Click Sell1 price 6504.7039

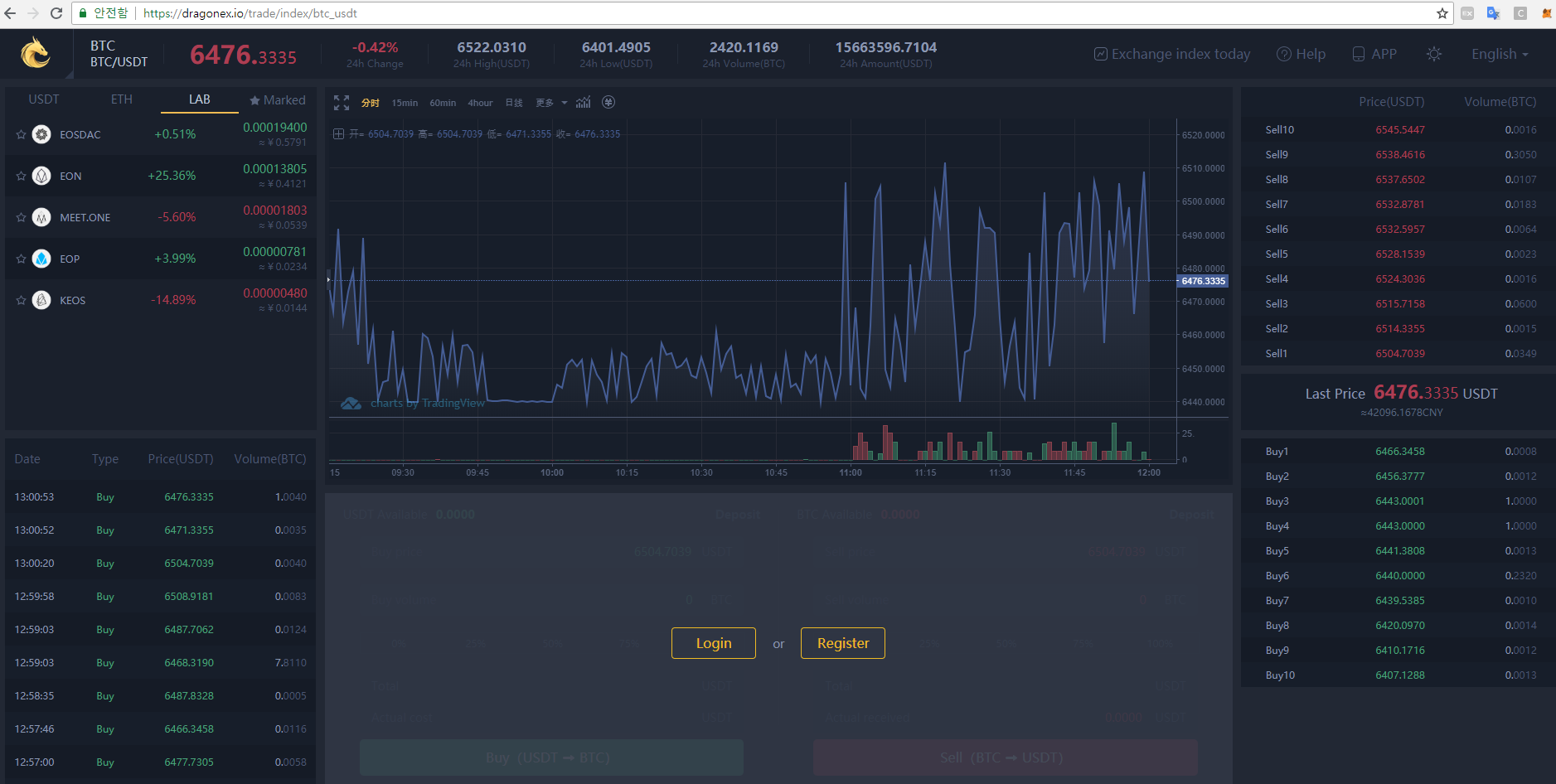pos(1400,354)
